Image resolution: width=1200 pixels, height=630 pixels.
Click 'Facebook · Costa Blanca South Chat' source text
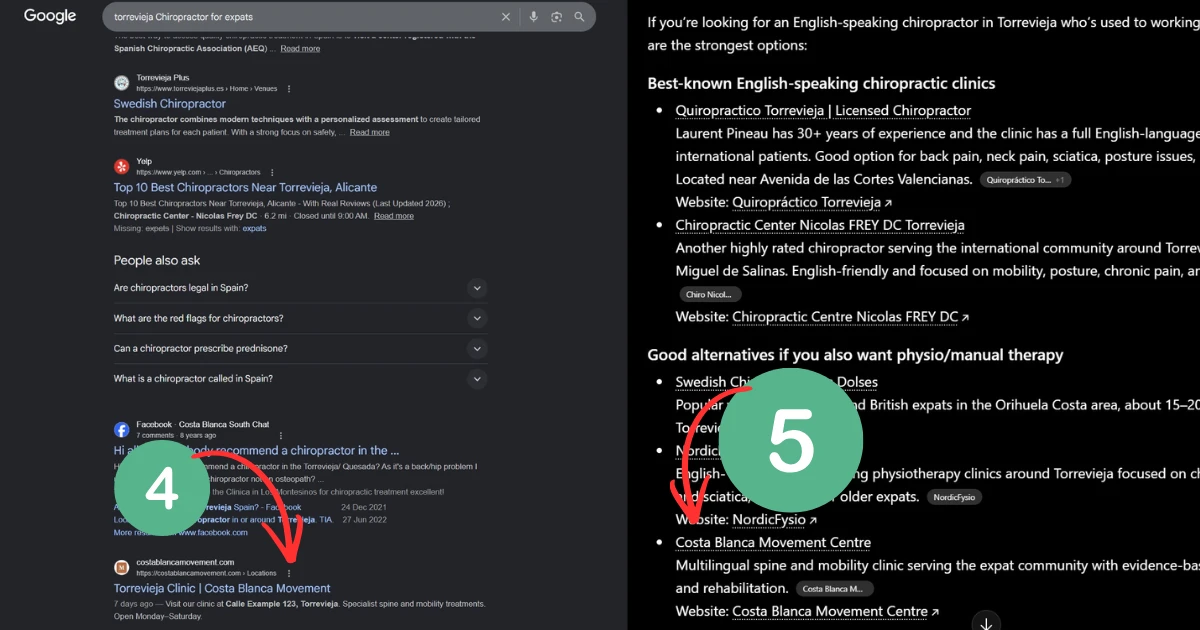point(203,425)
